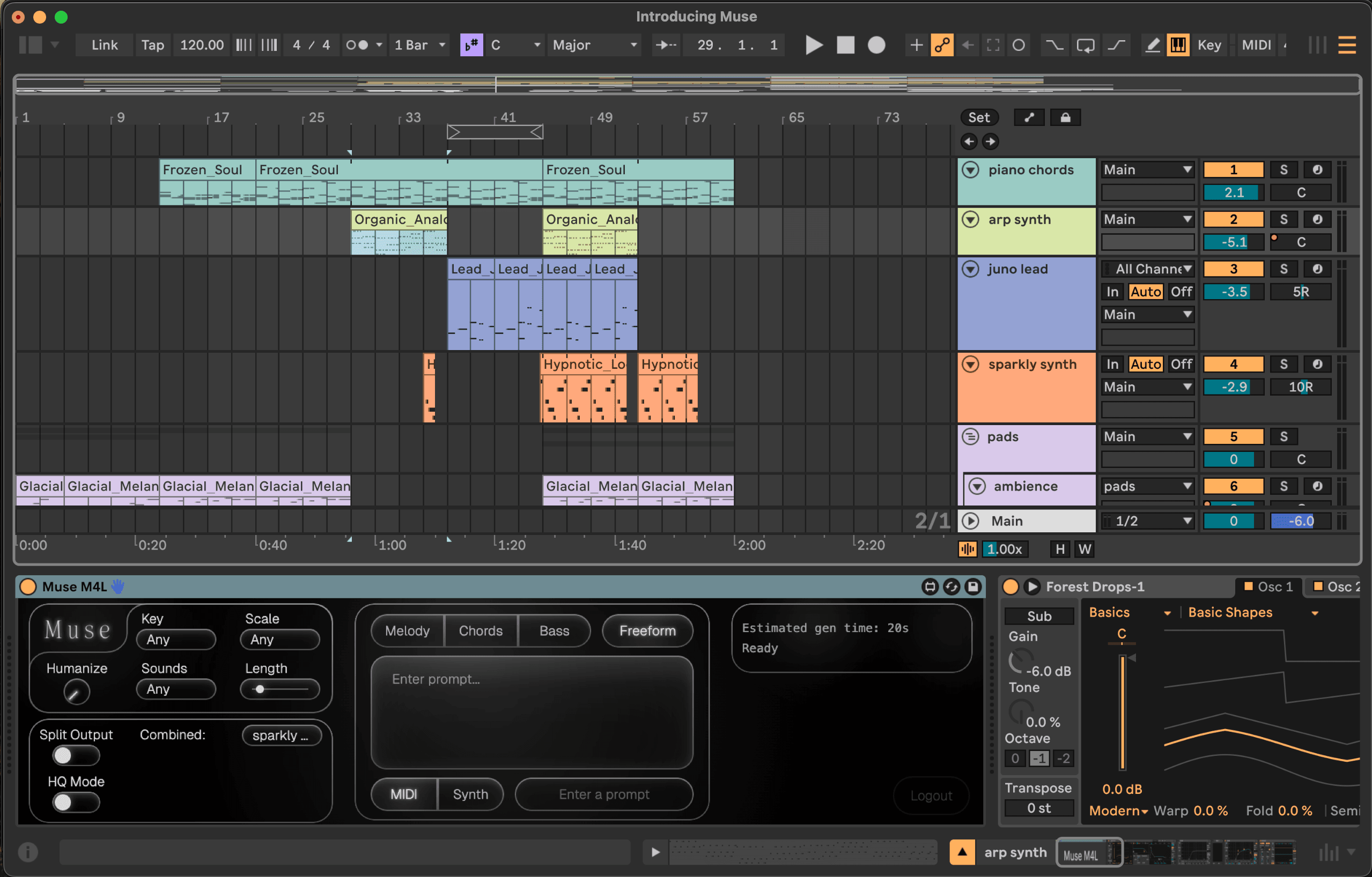
Task: Click the lock envelopes icon
Action: pyautogui.click(x=1065, y=118)
